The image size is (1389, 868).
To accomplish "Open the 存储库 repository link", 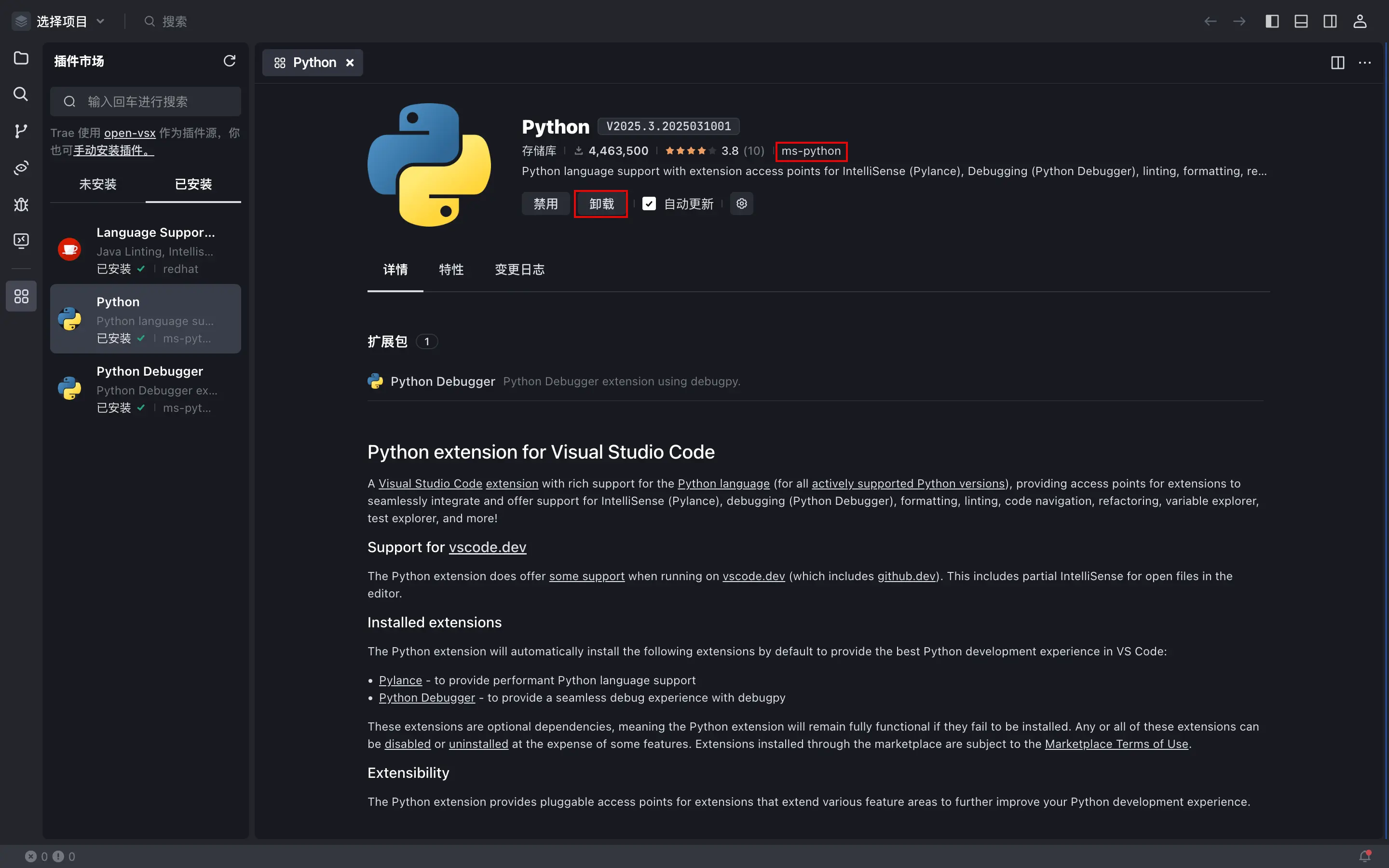I will 539,151.
